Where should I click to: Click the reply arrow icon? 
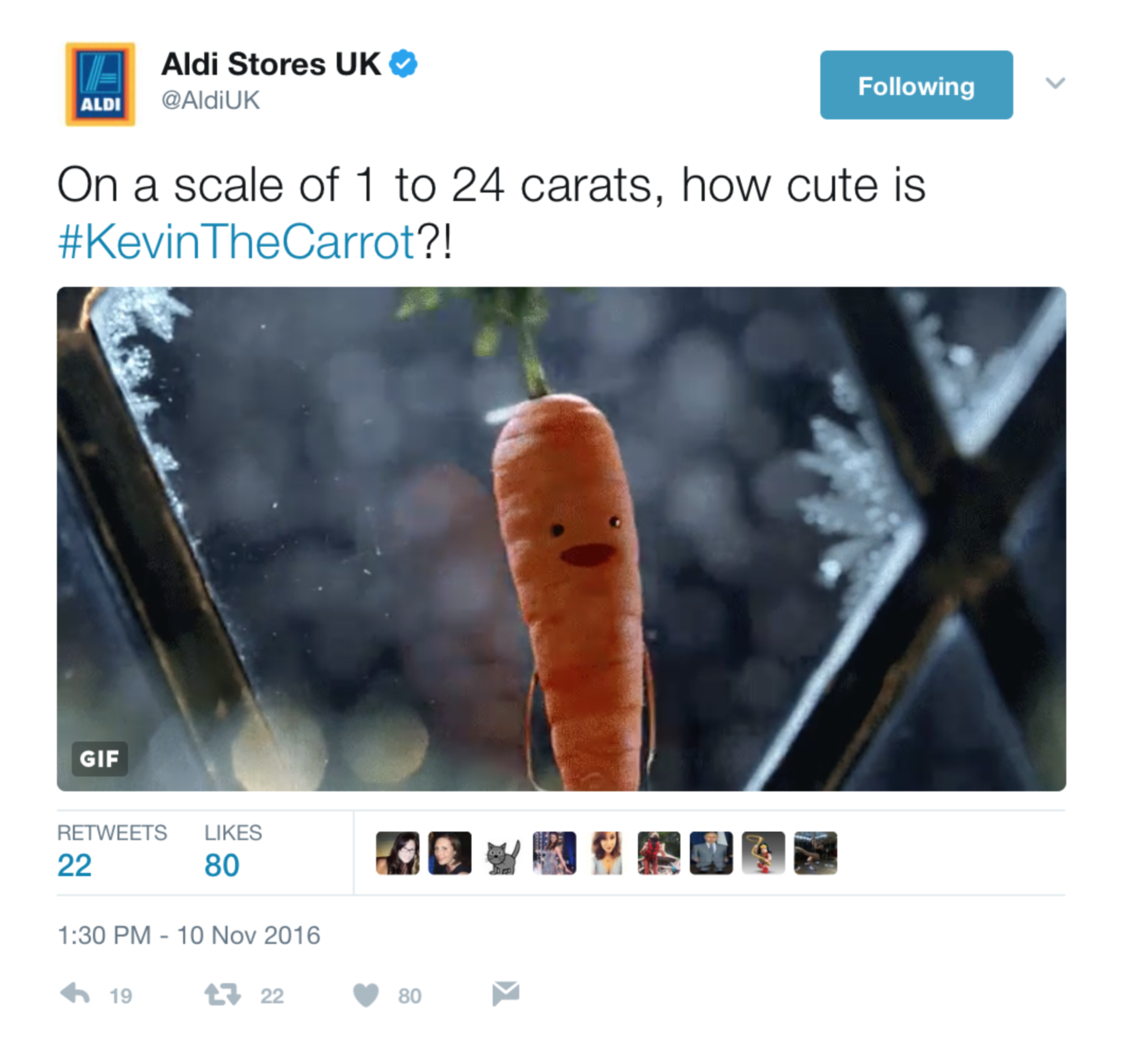75,994
